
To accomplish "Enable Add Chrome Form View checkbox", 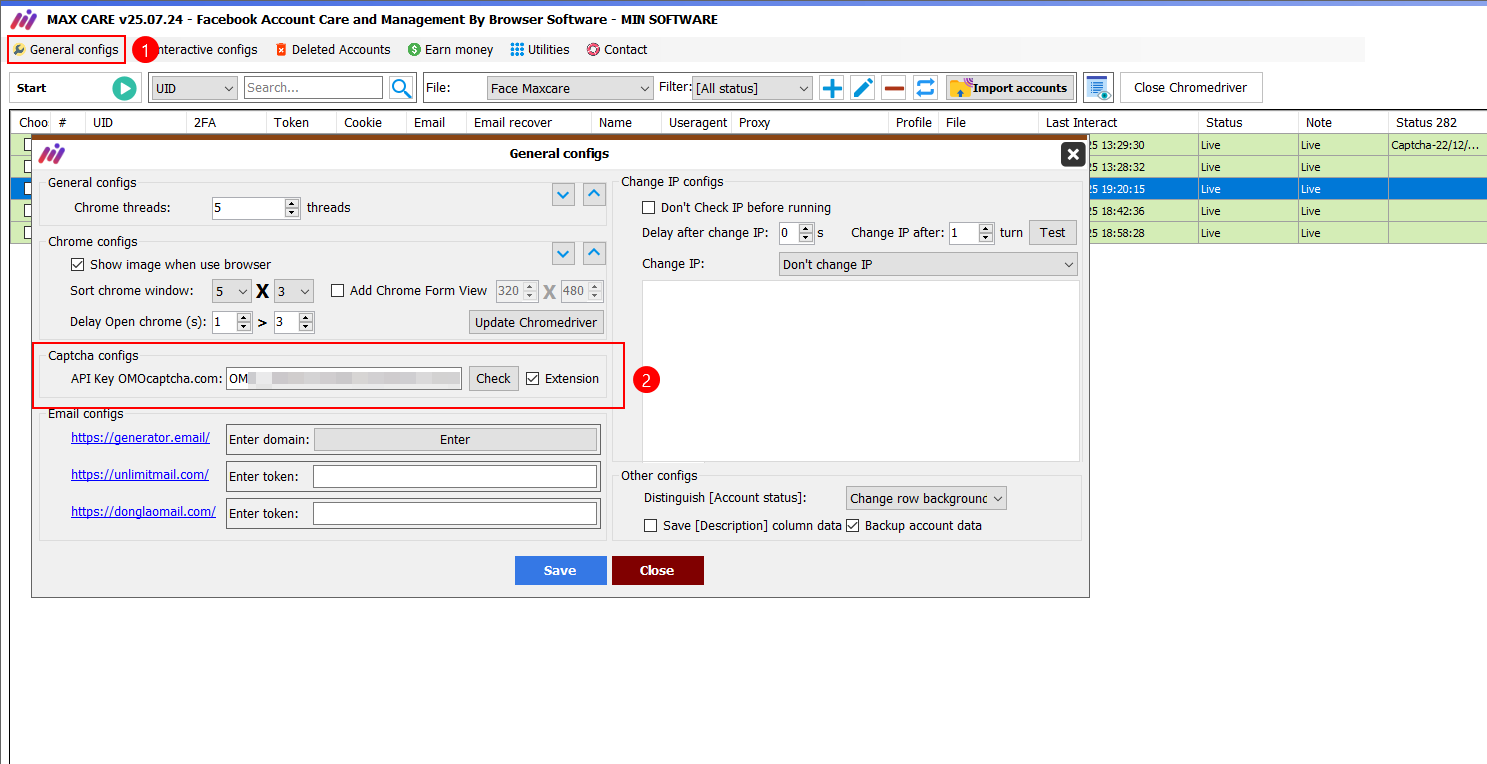I will pyautogui.click(x=337, y=291).
